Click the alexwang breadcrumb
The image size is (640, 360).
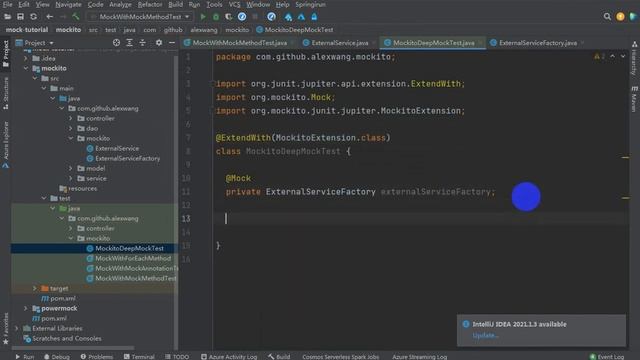(204, 30)
